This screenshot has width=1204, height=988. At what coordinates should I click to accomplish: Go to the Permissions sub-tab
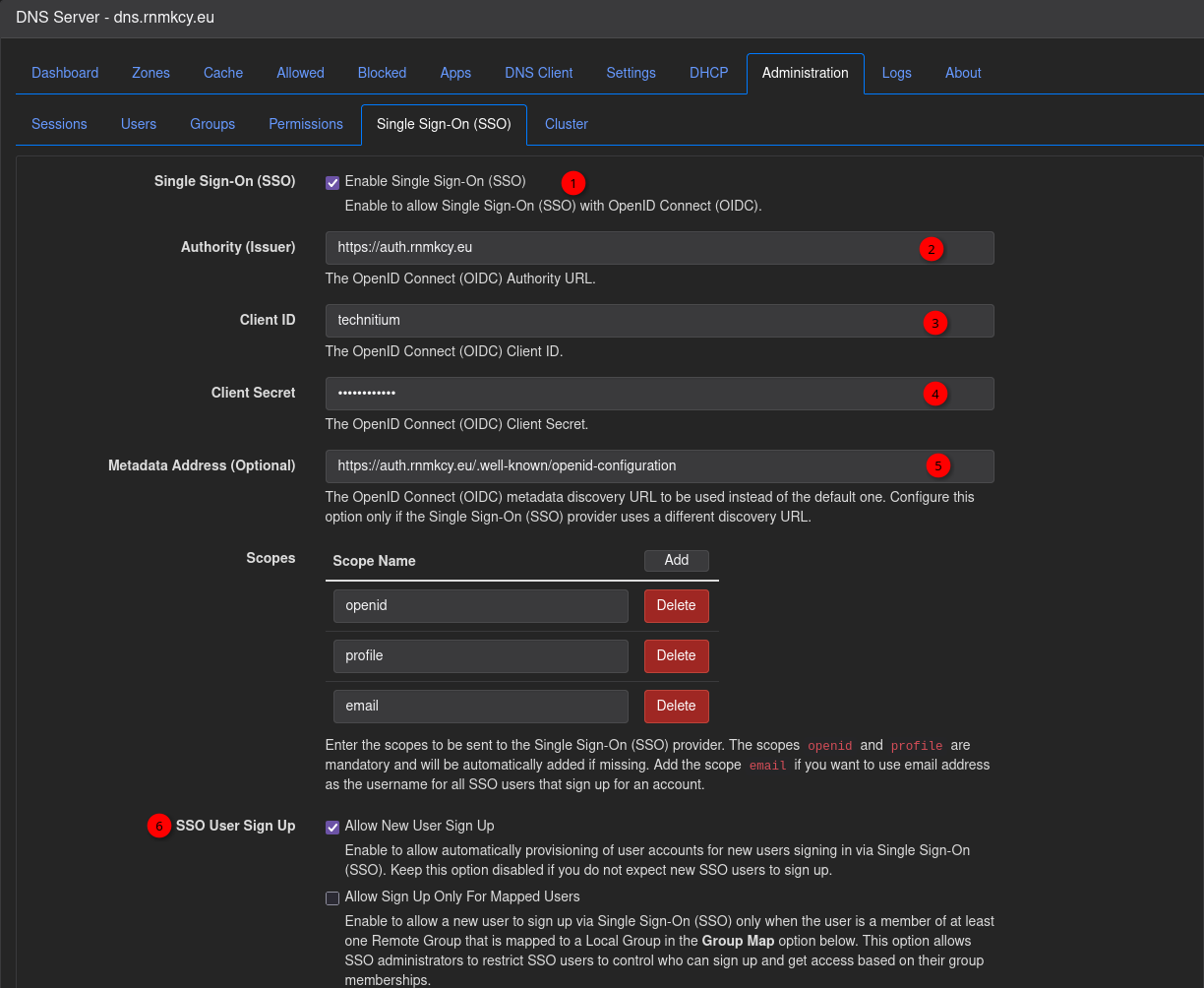(x=306, y=124)
